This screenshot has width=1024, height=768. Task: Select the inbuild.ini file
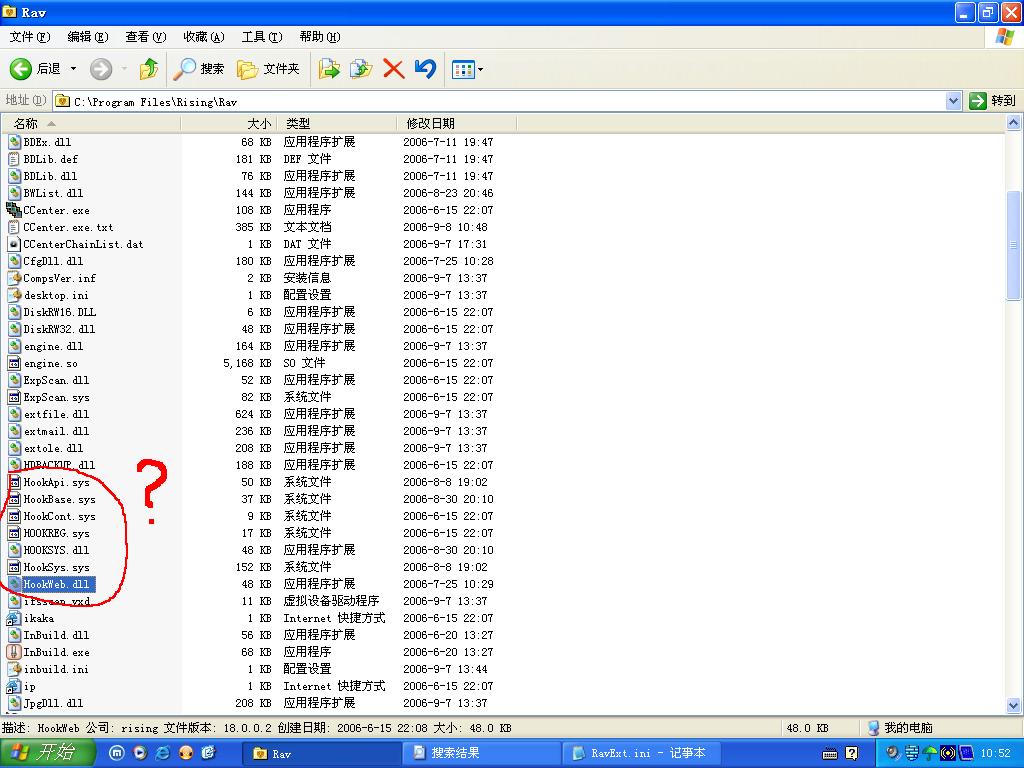(x=56, y=669)
